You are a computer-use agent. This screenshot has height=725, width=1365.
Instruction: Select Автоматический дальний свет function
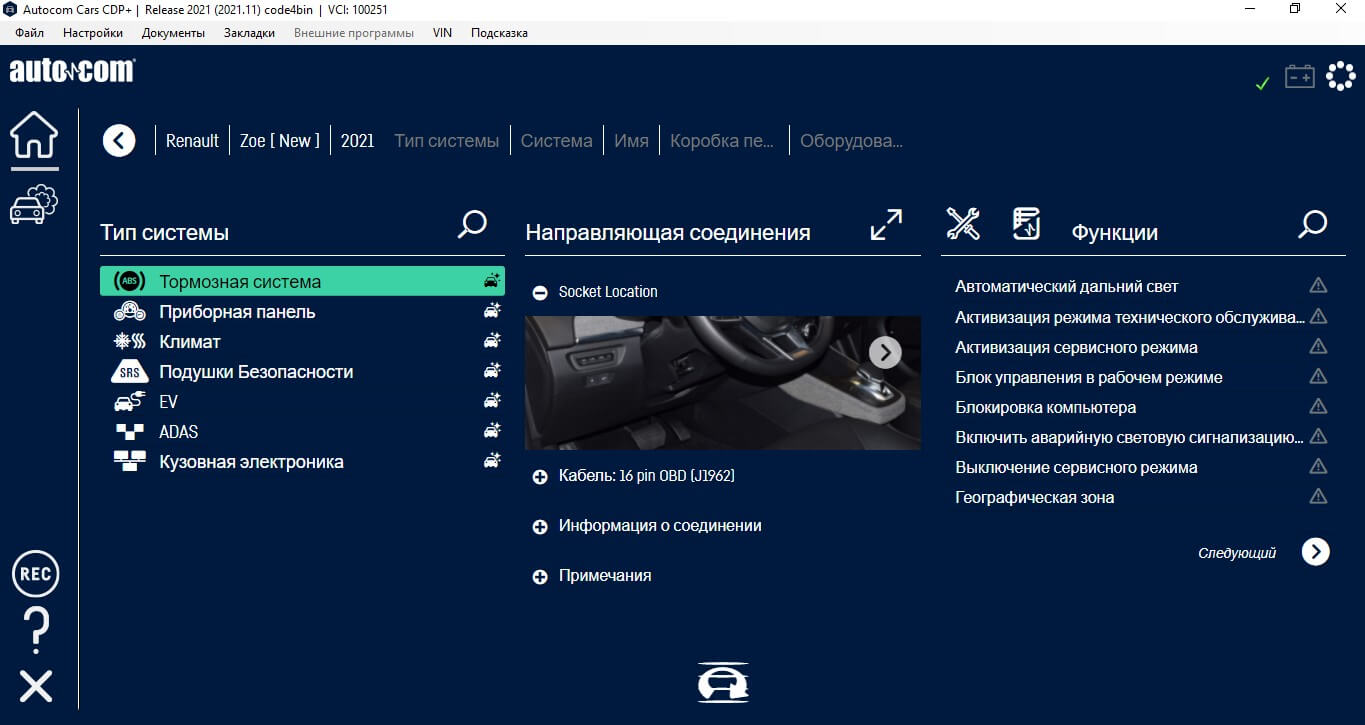(x=1066, y=287)
